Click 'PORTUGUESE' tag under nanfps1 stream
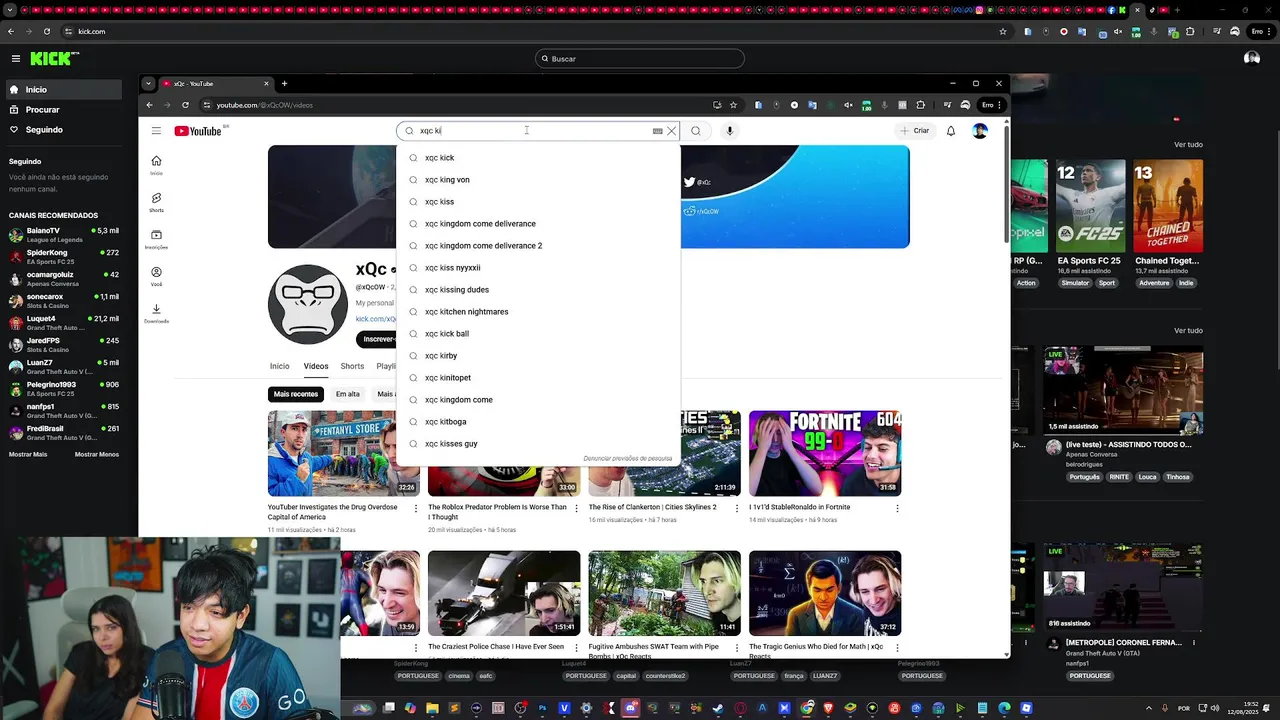1280x720 pixels. 1090,676
